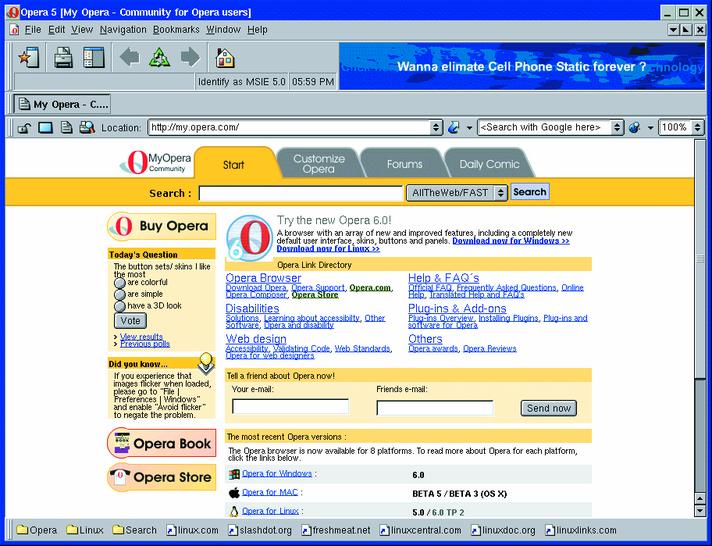Screen dimensions: 712x546
Task: Go forward with the Forward arrow
Action: 189,57
